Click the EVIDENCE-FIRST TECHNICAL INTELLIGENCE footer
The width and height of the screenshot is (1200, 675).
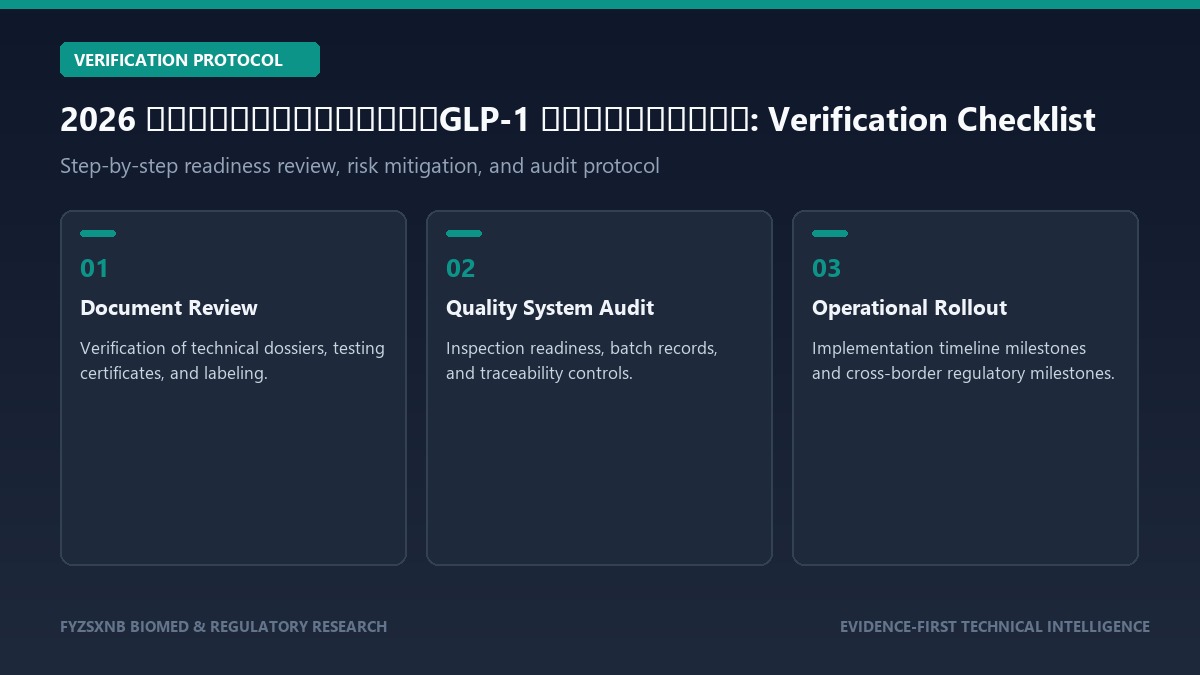coord(995,627)
